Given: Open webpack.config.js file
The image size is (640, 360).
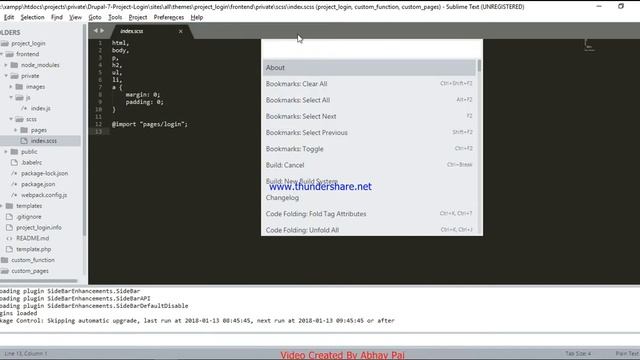Looking at the screenshot, I should coord(44,195).
